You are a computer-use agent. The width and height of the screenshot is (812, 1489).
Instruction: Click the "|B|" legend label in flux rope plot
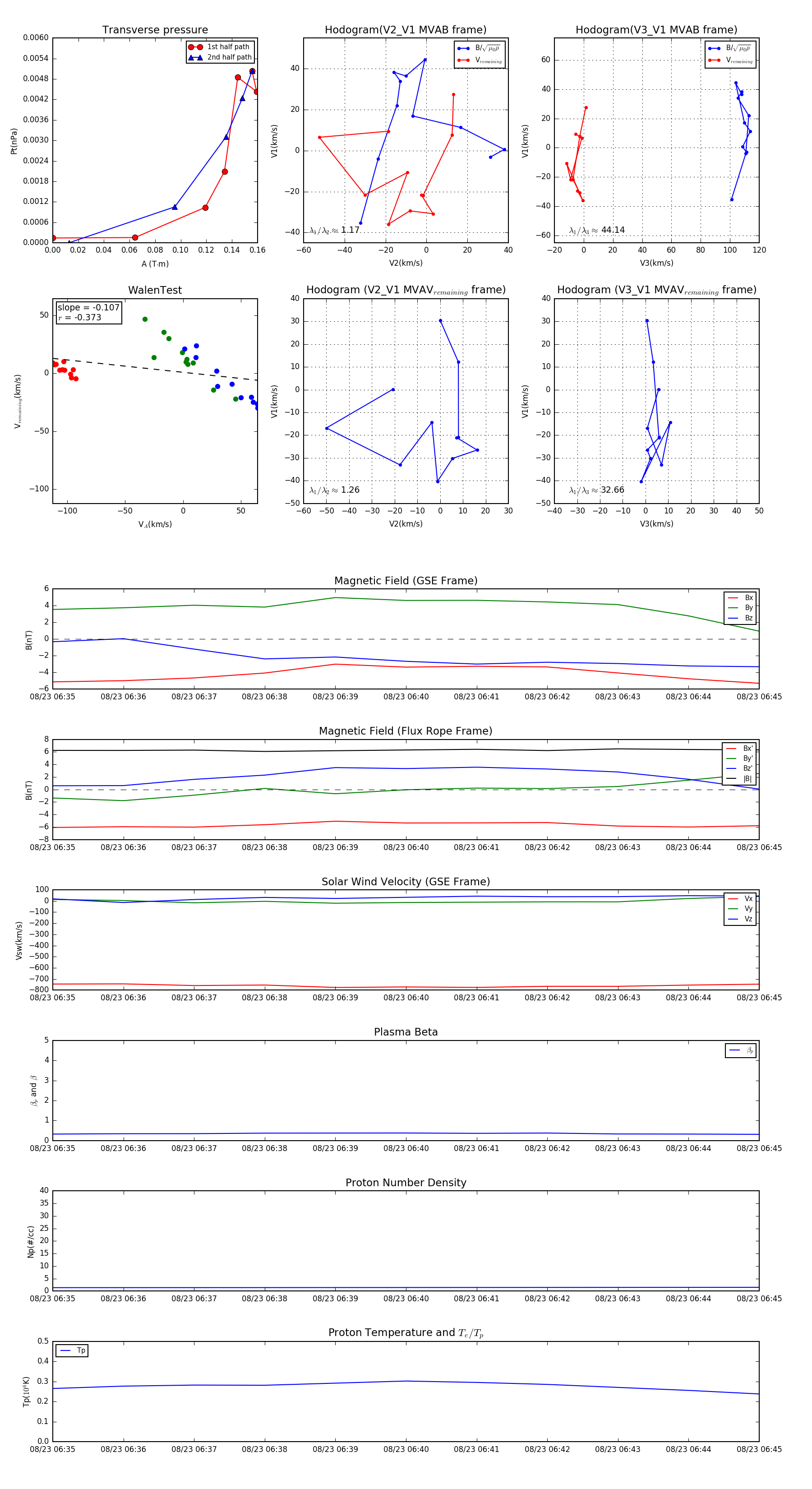pos(748,779)
